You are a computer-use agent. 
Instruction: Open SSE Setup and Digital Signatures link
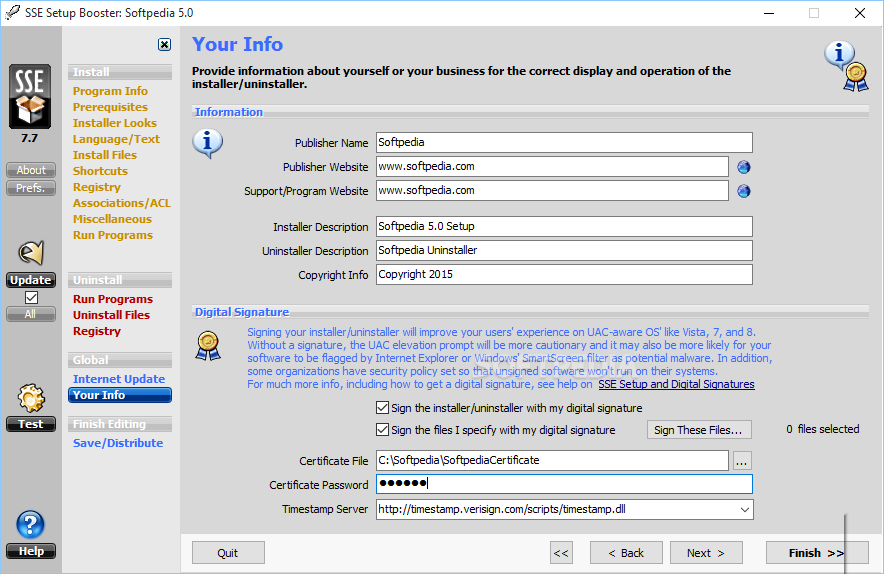click(676, 385)
